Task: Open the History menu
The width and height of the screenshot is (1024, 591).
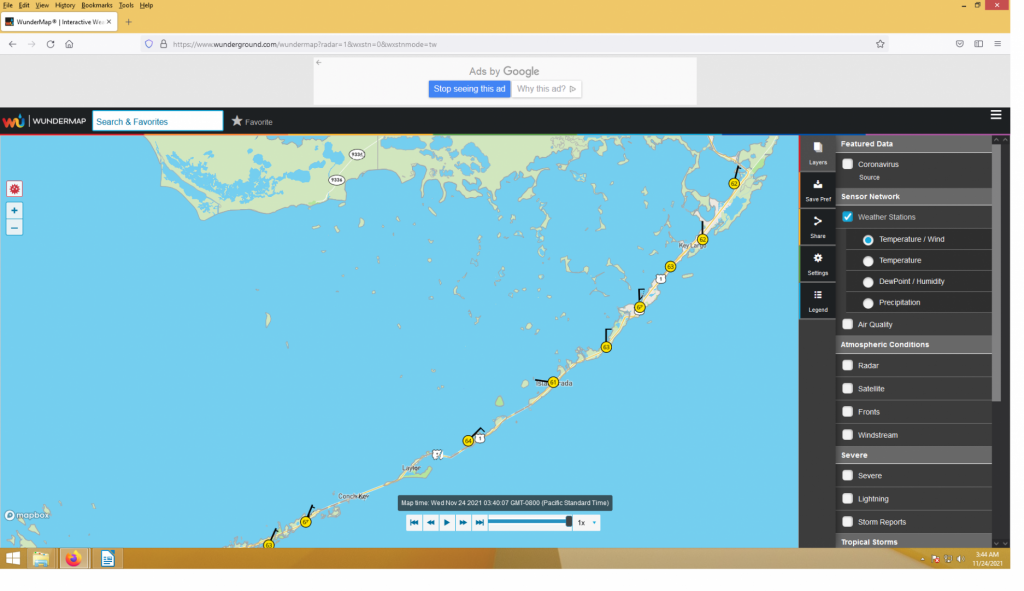Action: 64,5
